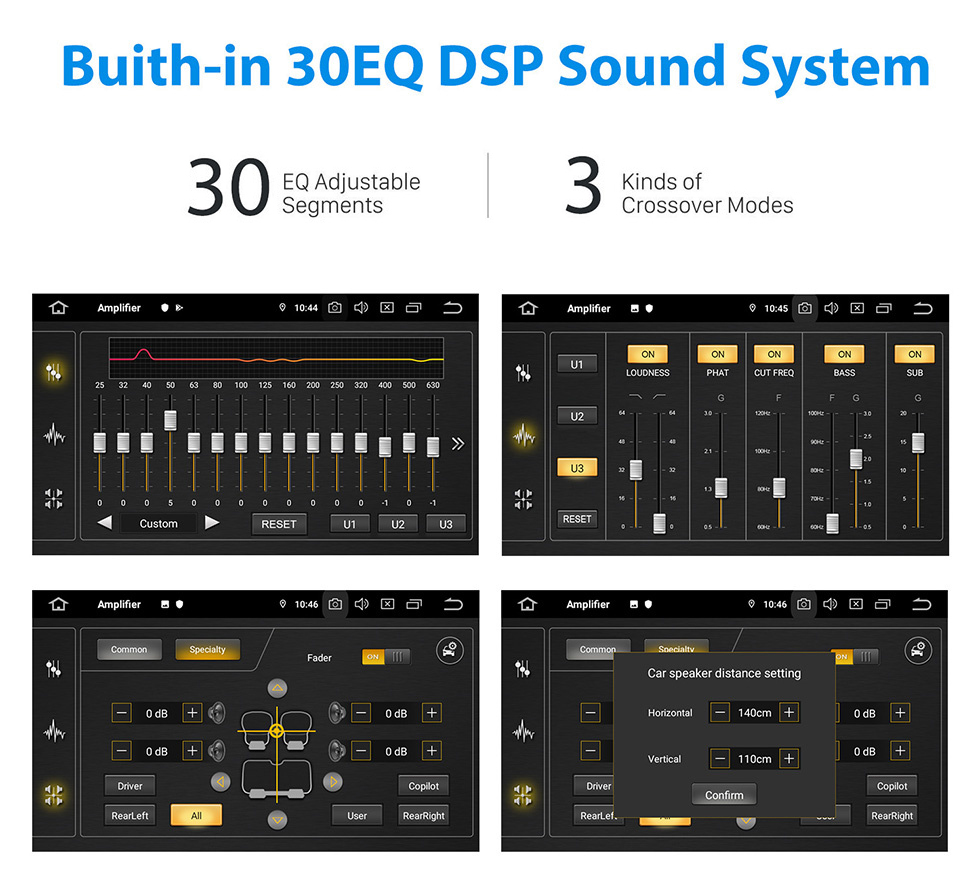
Task: Tap home icon in loudness settings screen
Action: [528, 308]
